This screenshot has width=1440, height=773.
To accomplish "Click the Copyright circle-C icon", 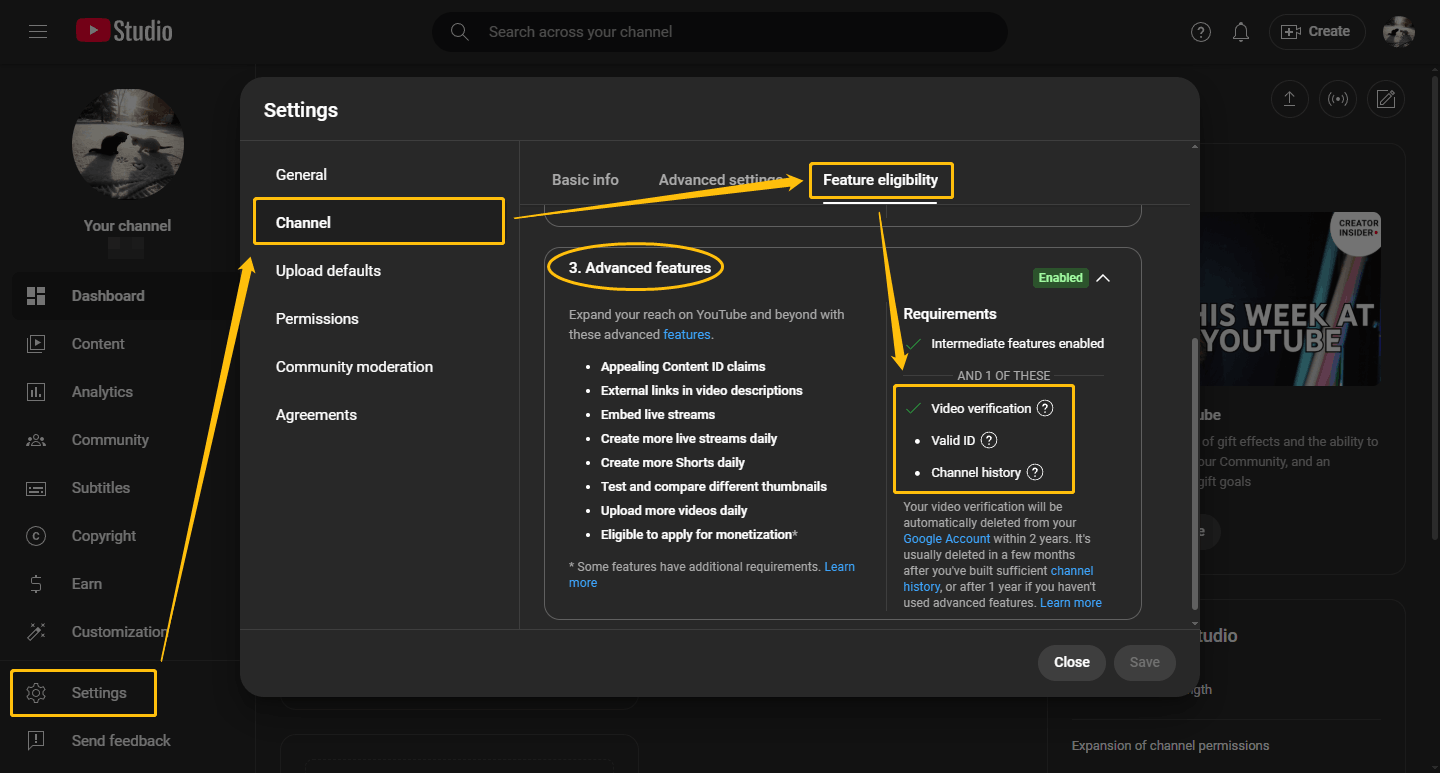I will coord(36,536).
